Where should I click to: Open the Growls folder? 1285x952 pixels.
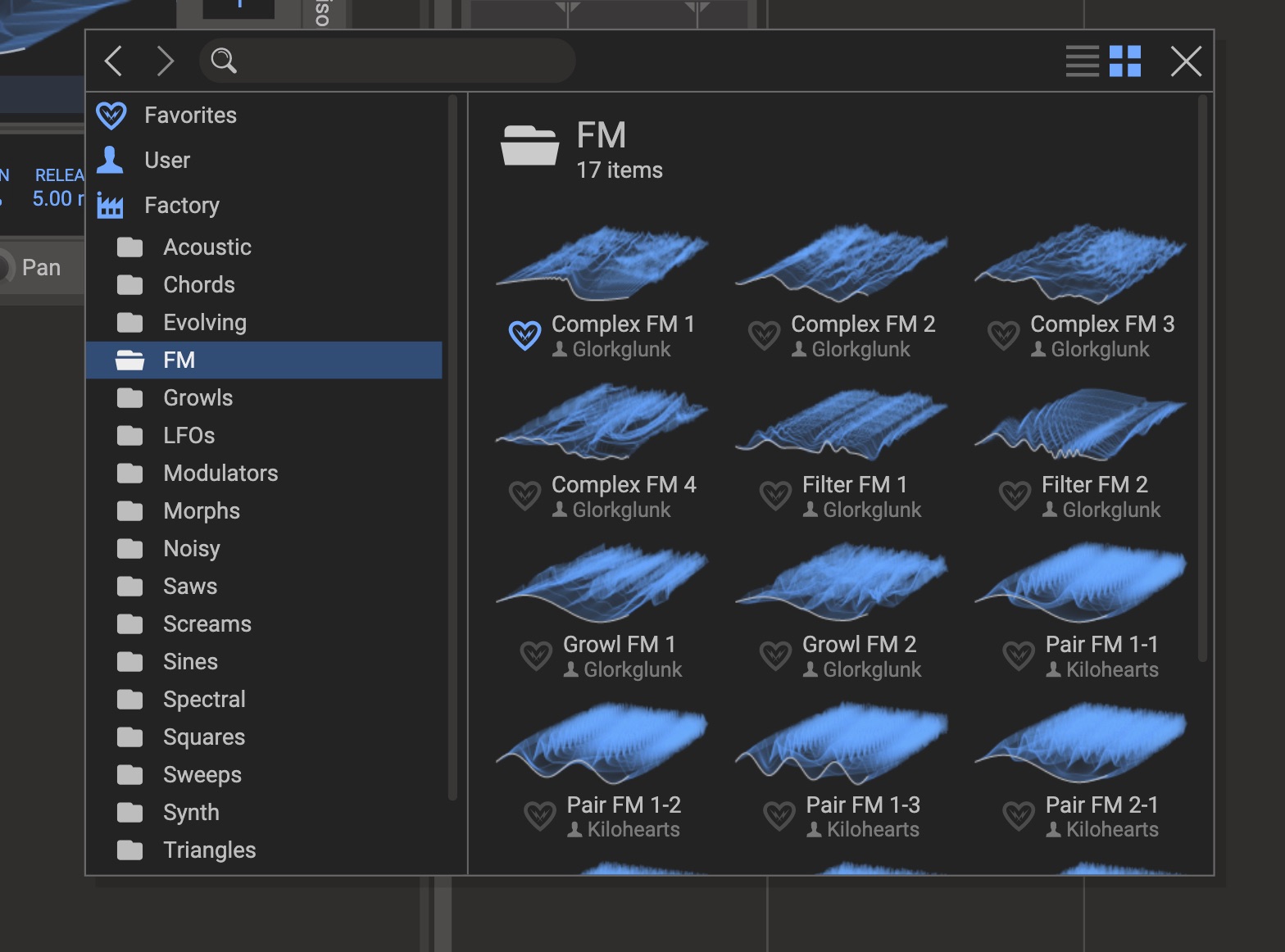pyautogui.click(x=198, y=398)
